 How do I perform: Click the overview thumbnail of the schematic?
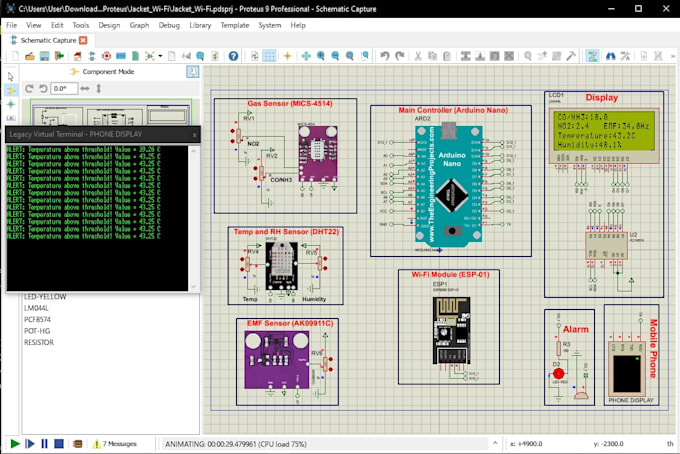[111, 113]
